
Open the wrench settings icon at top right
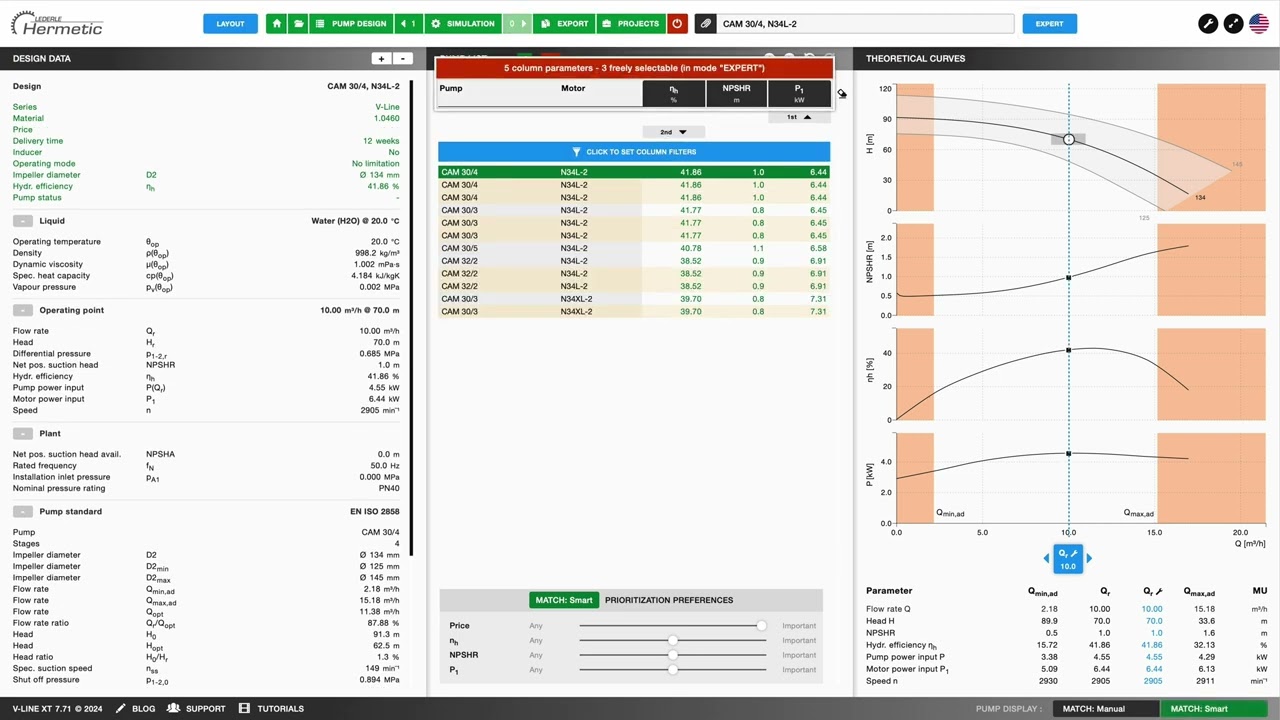[x=1208, y=24]
